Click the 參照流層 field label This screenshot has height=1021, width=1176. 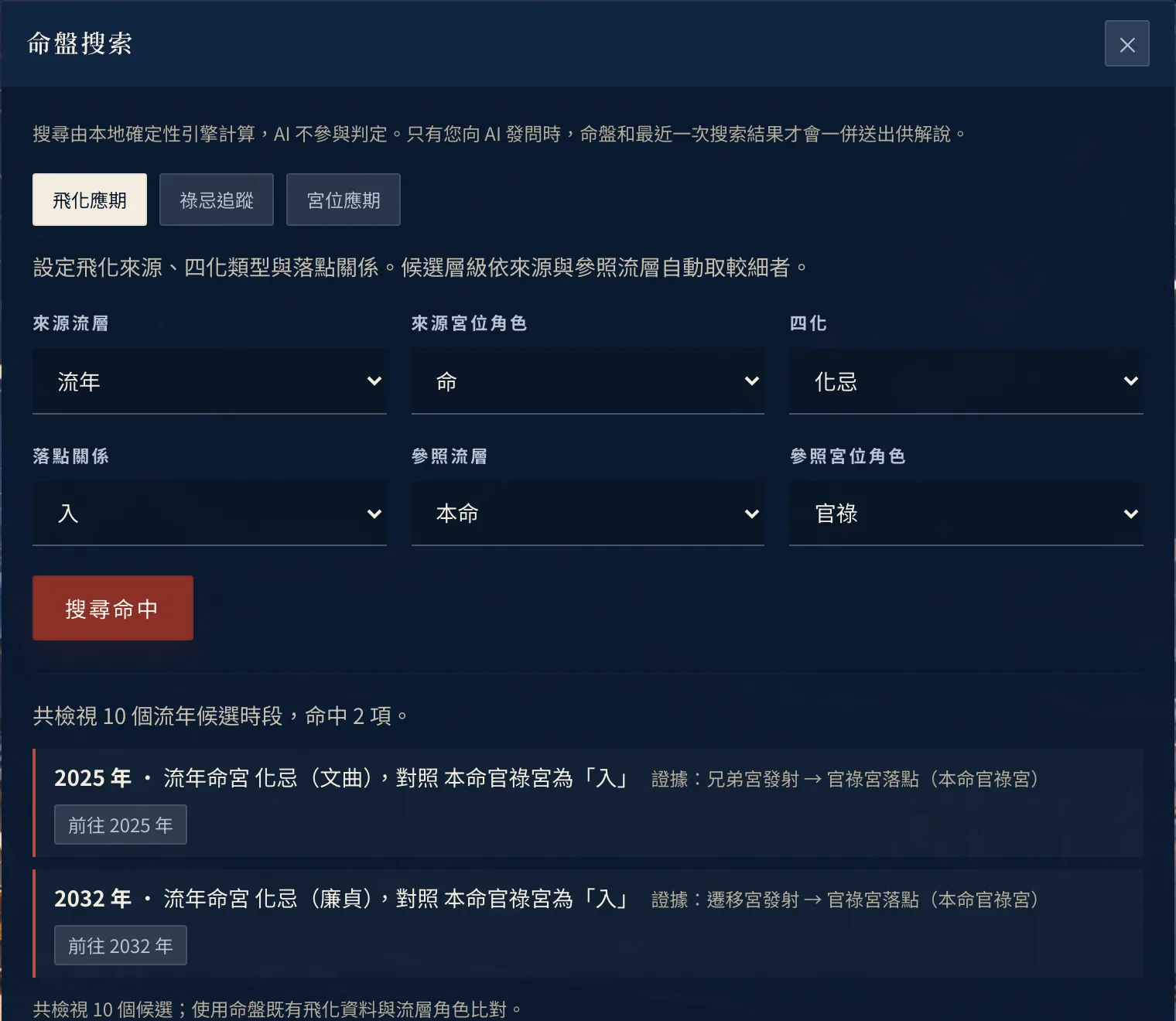(450, 456)
